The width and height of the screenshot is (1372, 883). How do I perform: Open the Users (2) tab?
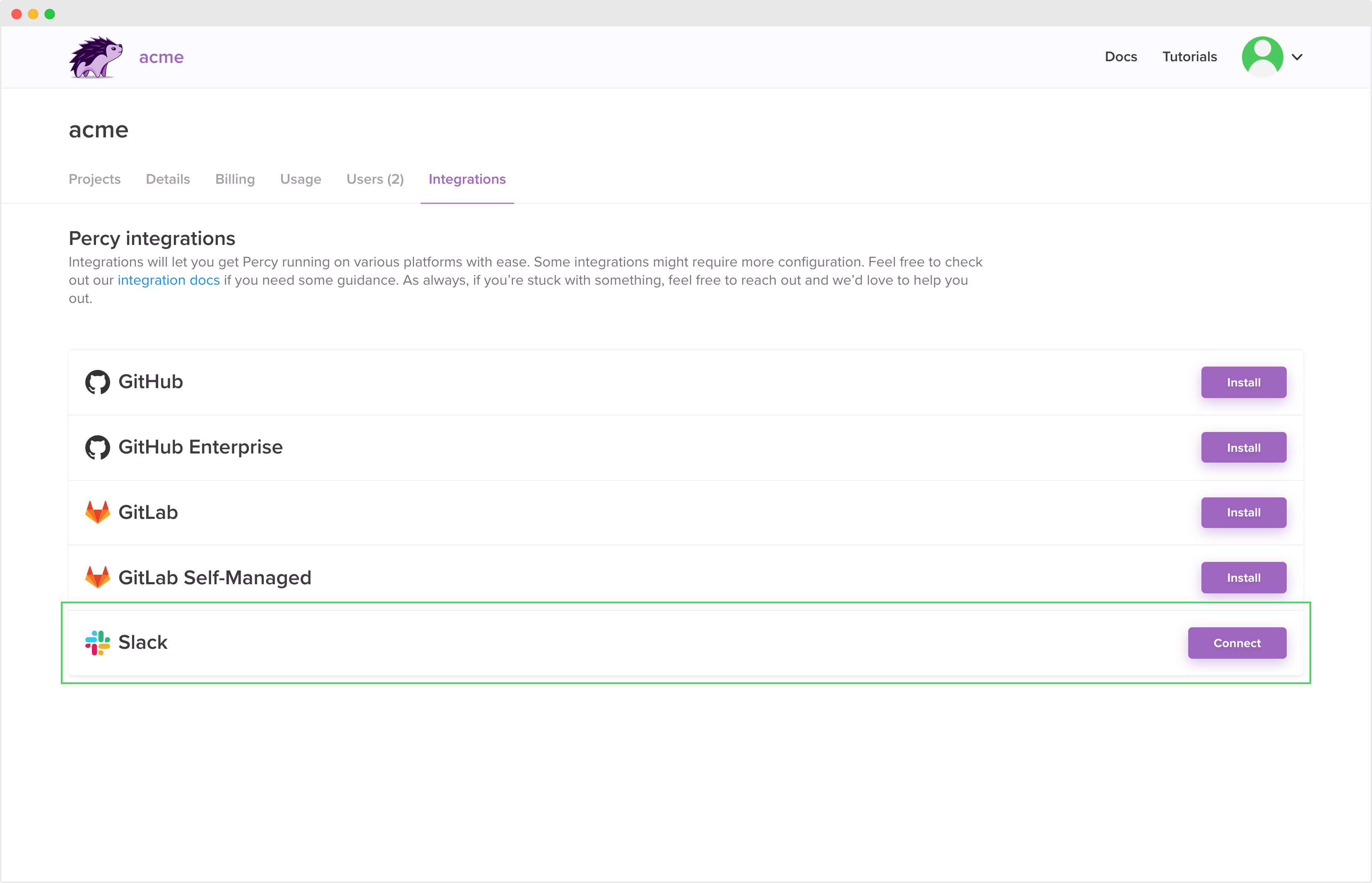(375, 180)
